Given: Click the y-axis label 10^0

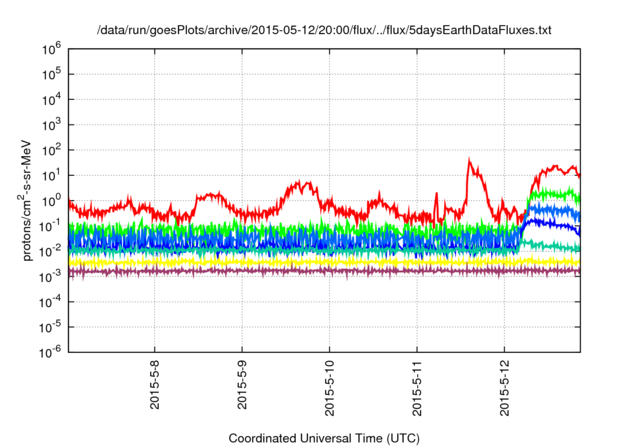Looking at the screenshot, I should pyautogui.click(x=51, y=201).
